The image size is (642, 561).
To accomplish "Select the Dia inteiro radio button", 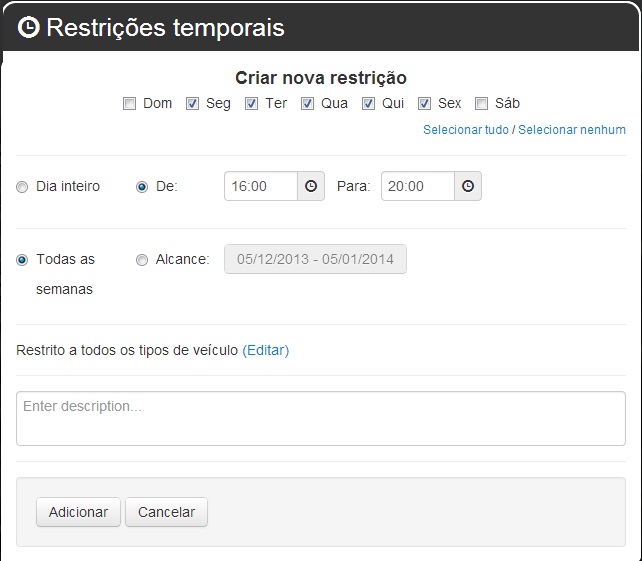I will [22, 187].
